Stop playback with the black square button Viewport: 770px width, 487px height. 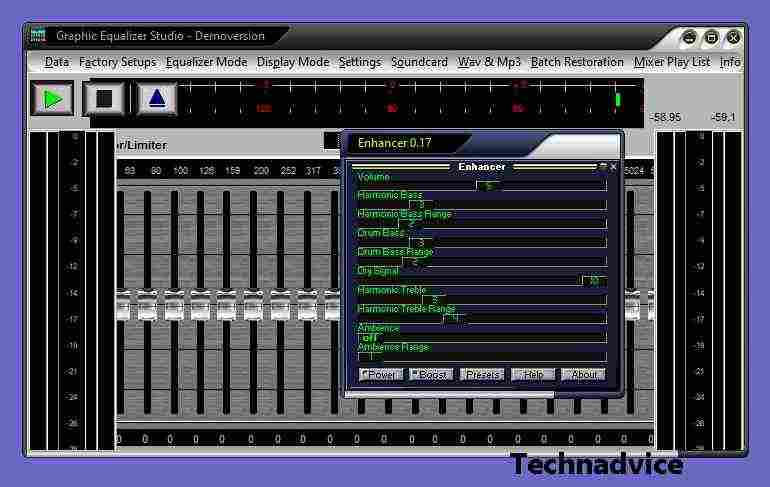click(x=104, y=99)
